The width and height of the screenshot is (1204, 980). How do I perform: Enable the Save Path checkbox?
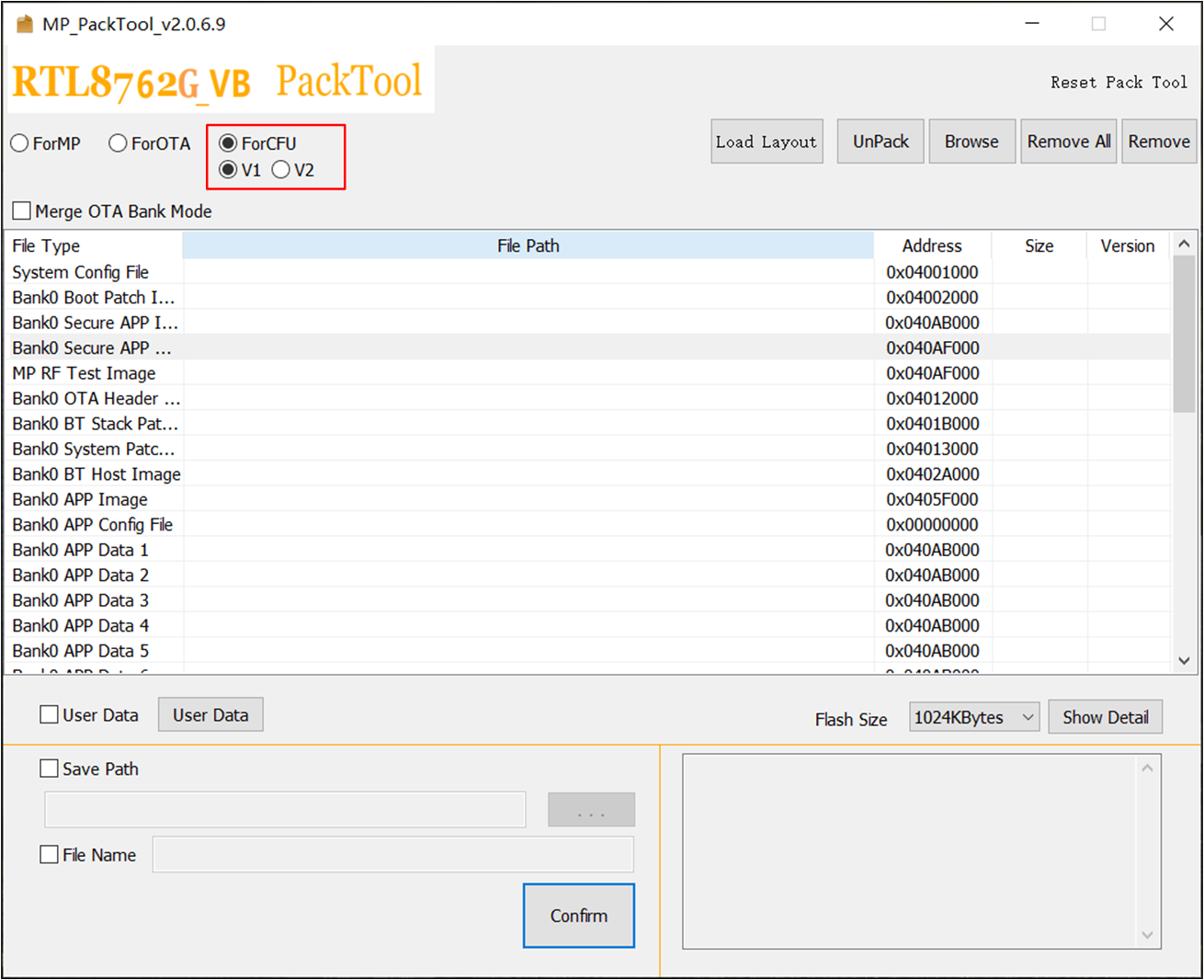click(x=50, y=769)
